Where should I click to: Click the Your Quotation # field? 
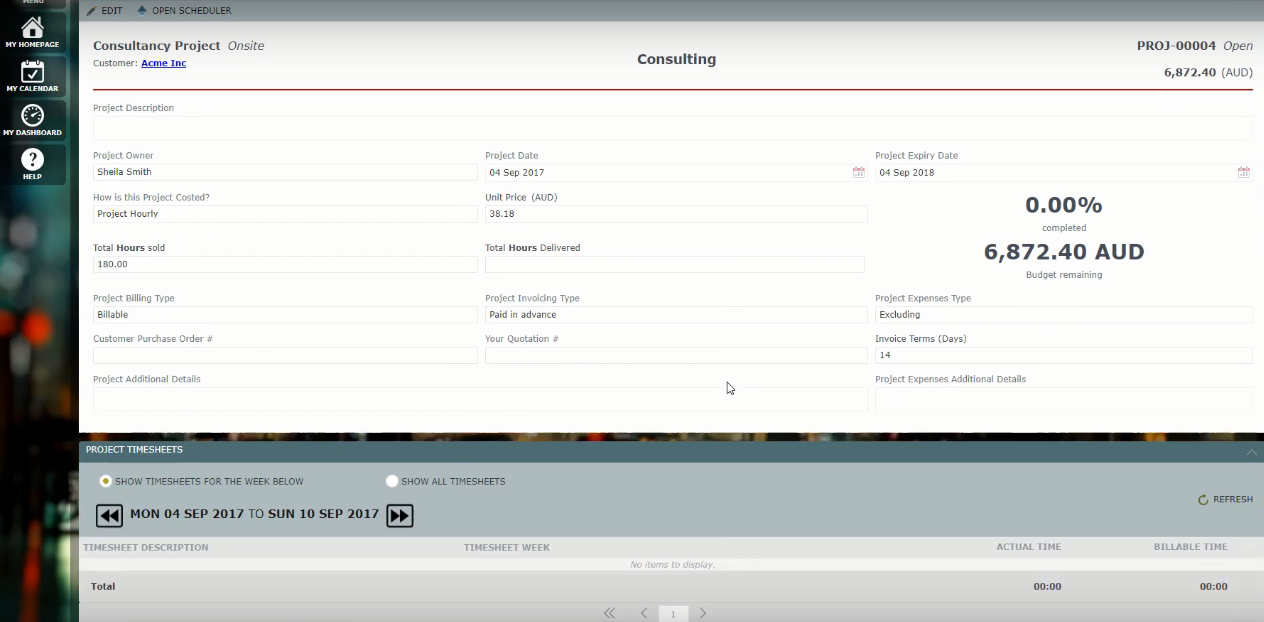[x=676, y=355]
